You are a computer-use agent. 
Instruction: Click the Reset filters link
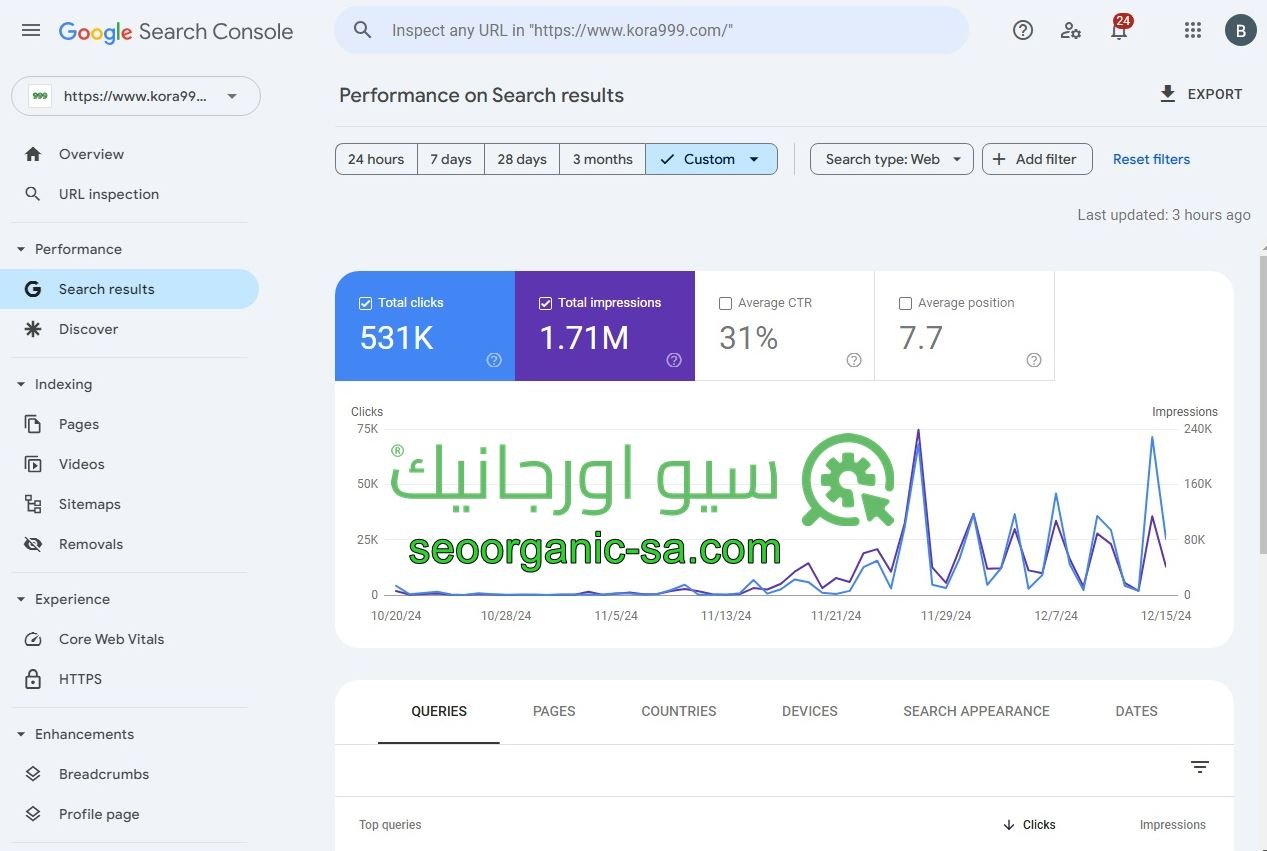click(x=1151, y=159)
